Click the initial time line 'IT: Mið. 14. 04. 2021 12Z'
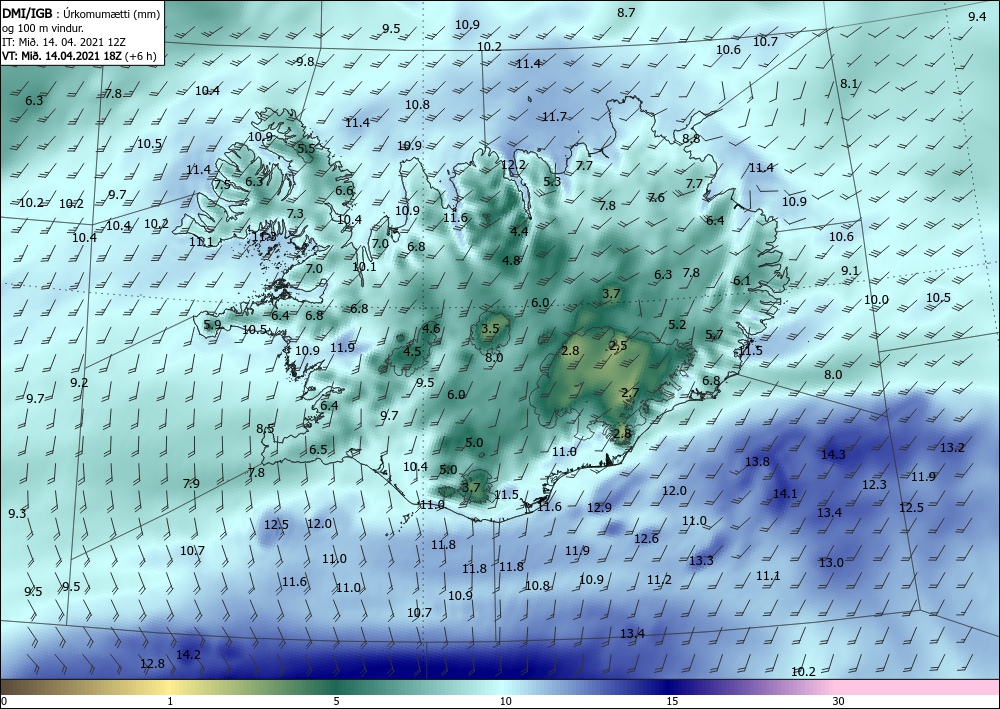This screenshot has width=1000, height=709. 64,41
